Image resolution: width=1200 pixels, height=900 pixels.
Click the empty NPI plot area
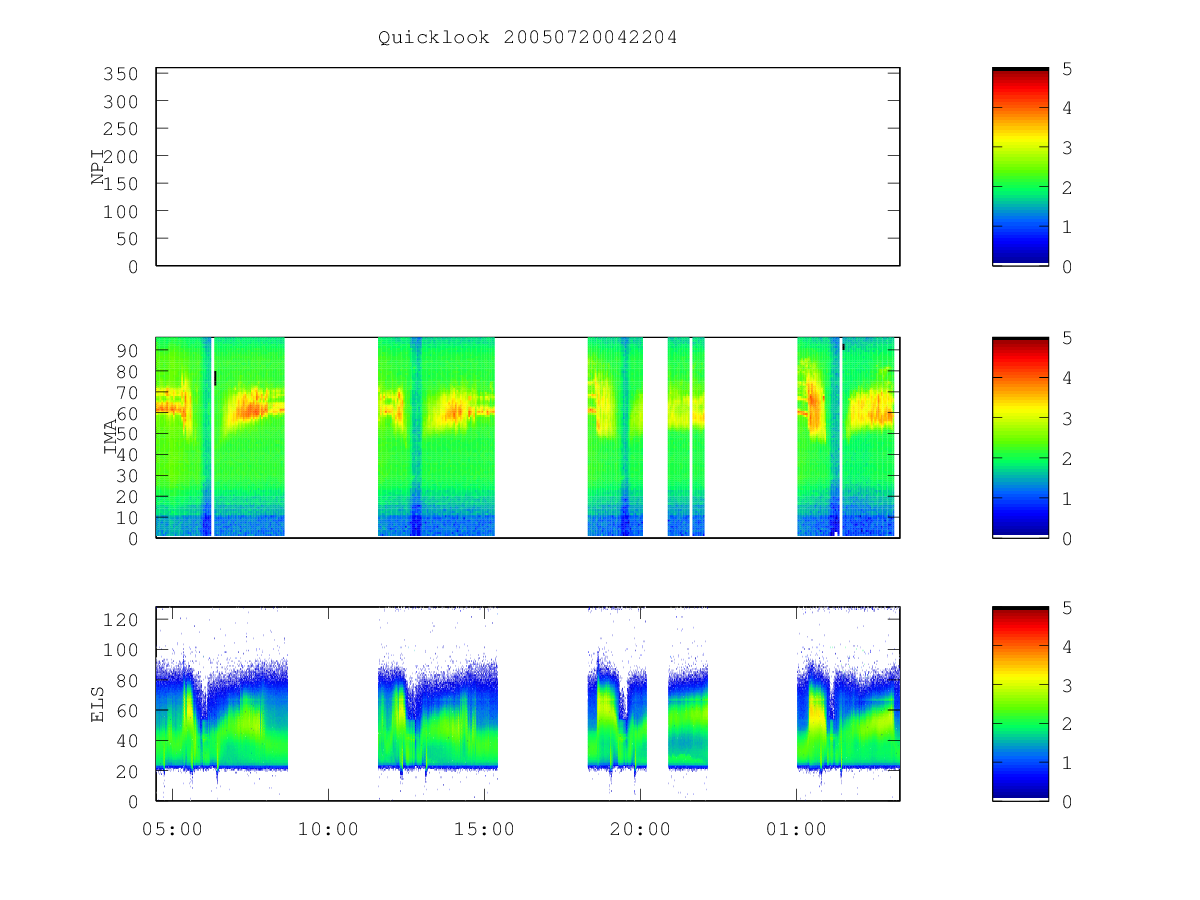[528, 167]
